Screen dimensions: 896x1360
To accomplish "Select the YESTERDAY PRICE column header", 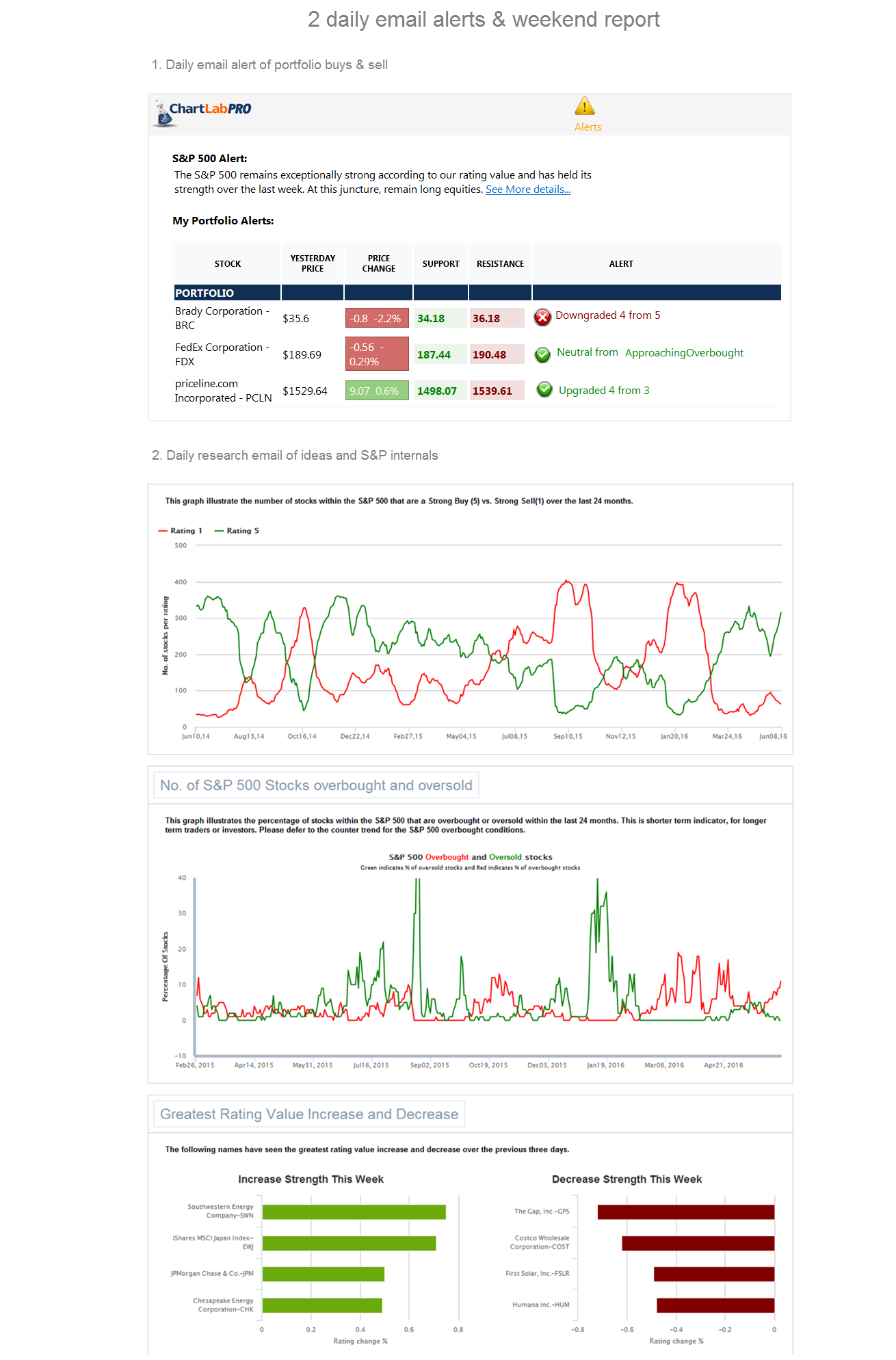I will point(313,263).
